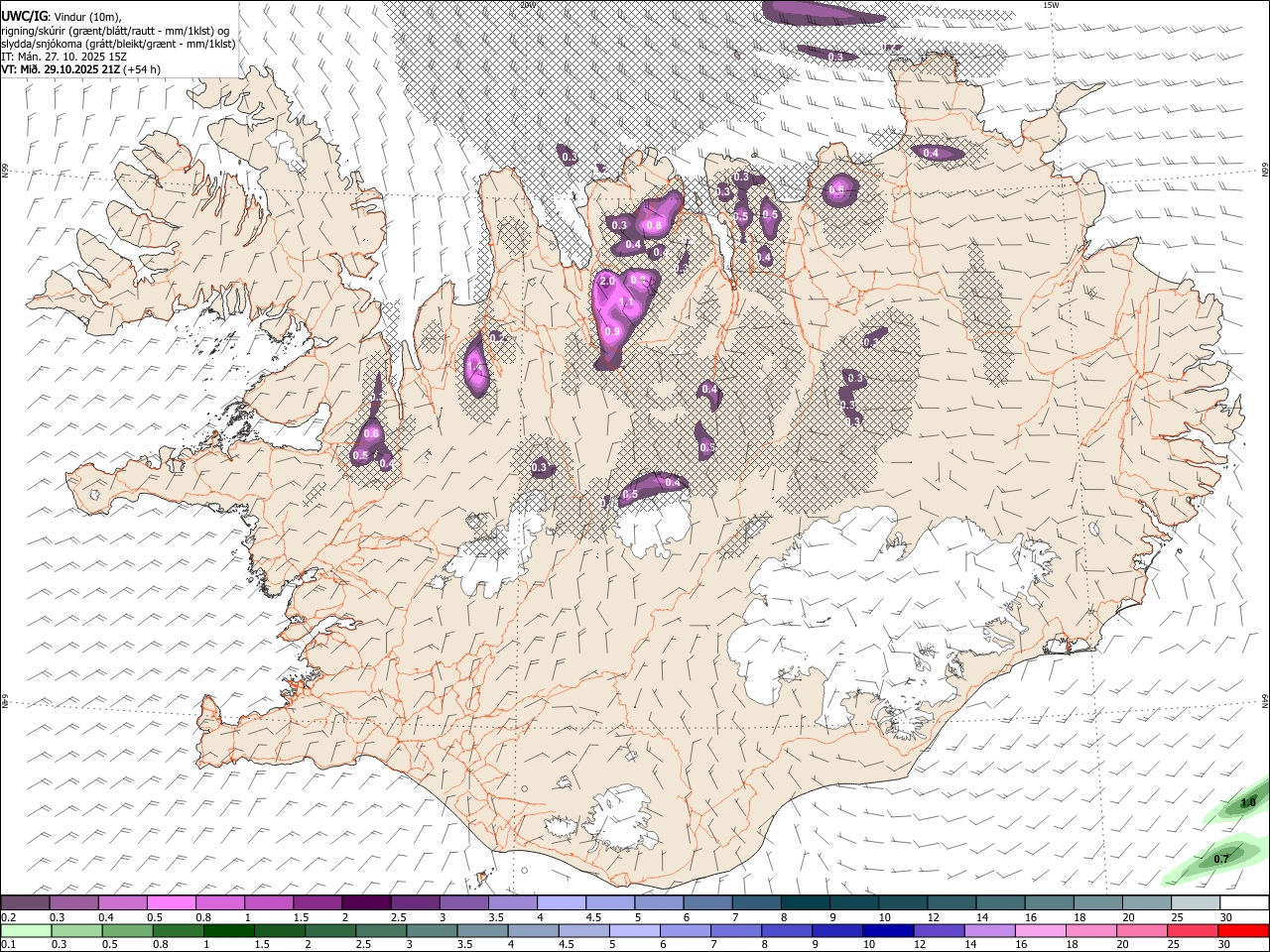1270x952 pixels.
Task: Select the lower legend swatch between 0.5 and 0.8
Action: tap(128, 930)
